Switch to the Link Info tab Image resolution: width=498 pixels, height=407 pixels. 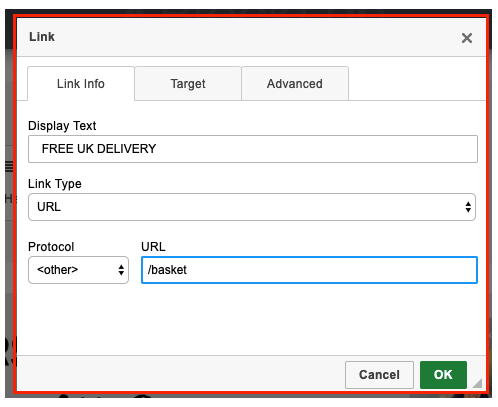click(x=81, y=84)
